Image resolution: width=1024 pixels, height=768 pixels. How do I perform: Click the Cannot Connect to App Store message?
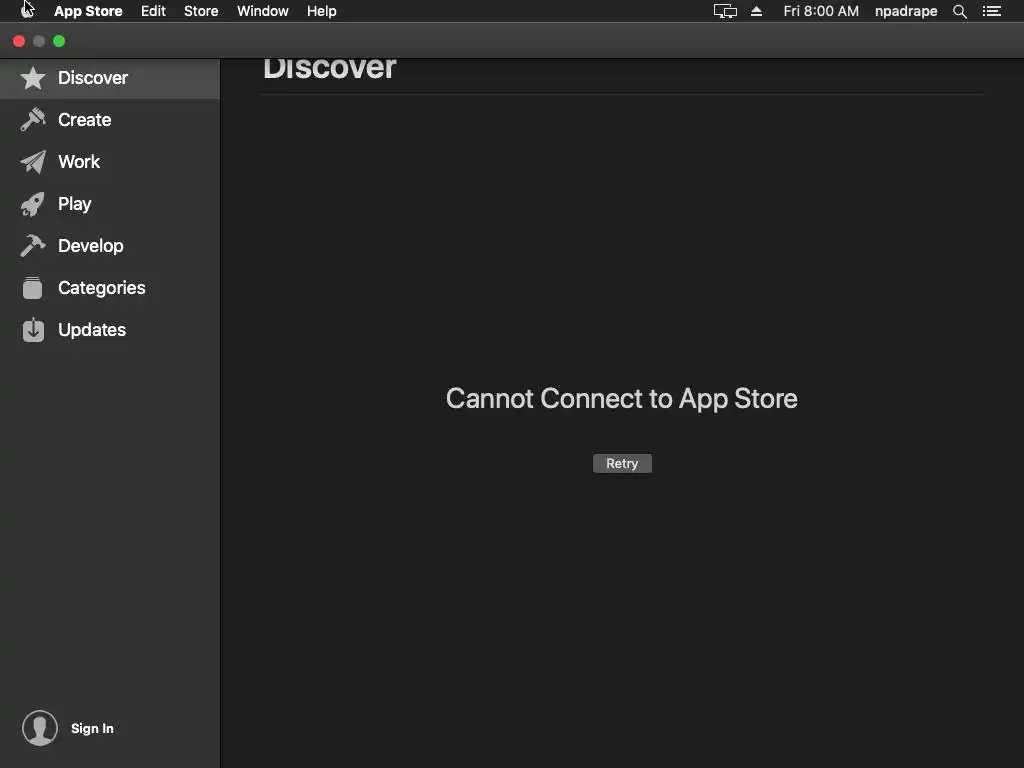pos(622,398)
